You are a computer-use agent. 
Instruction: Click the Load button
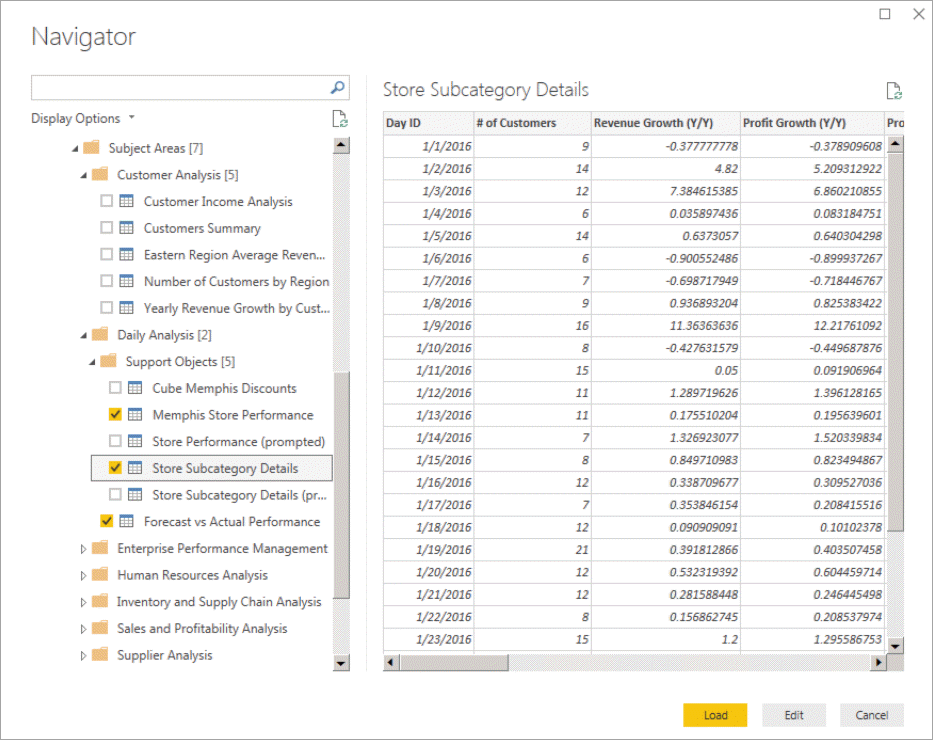tap(715, 715)
